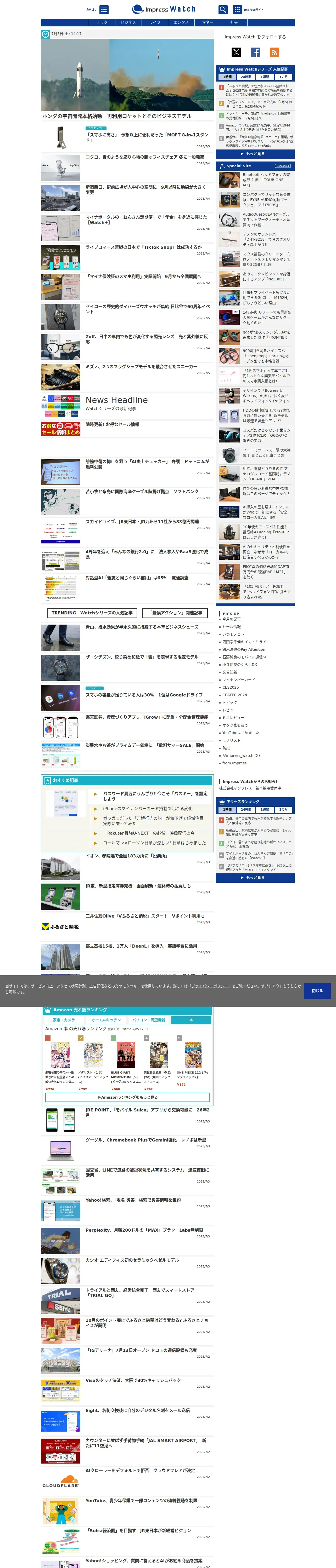336x1568 pixels.
Task: Click Amazonランキングをもっと見る button
Action: (127, 1098)
